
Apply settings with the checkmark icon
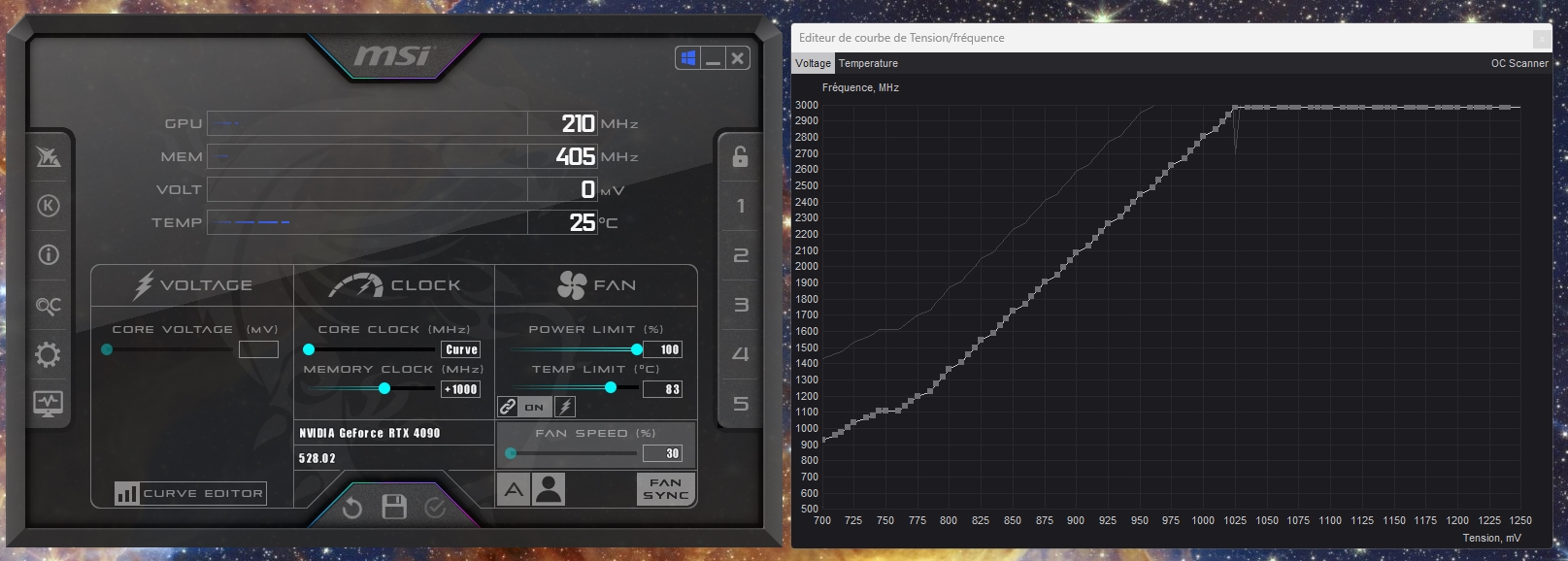tap(435, 507)
